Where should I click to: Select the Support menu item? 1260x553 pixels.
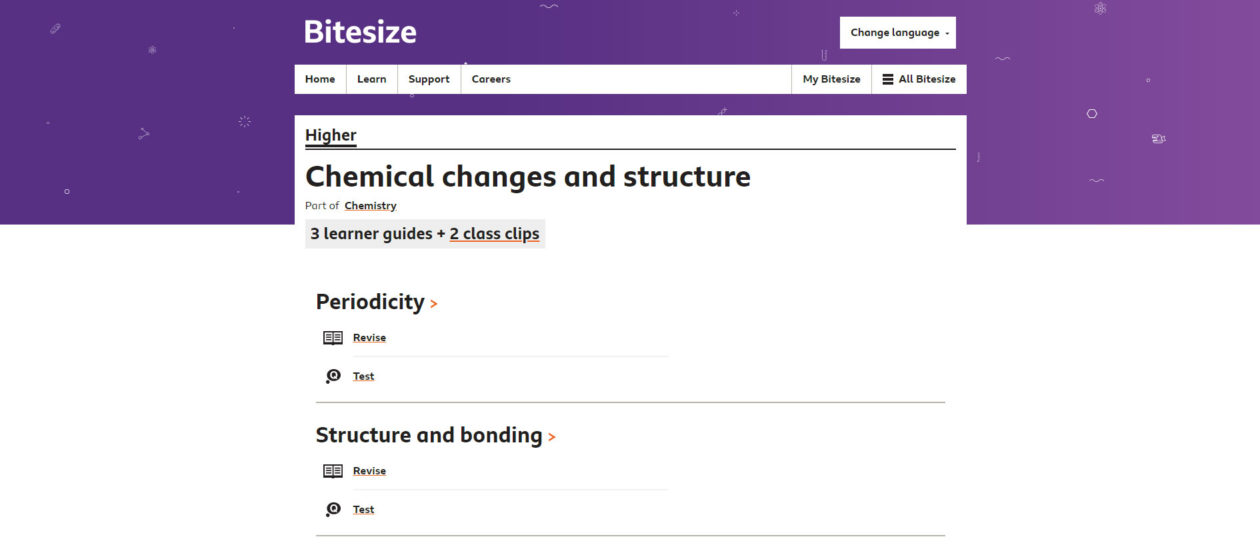429,79
